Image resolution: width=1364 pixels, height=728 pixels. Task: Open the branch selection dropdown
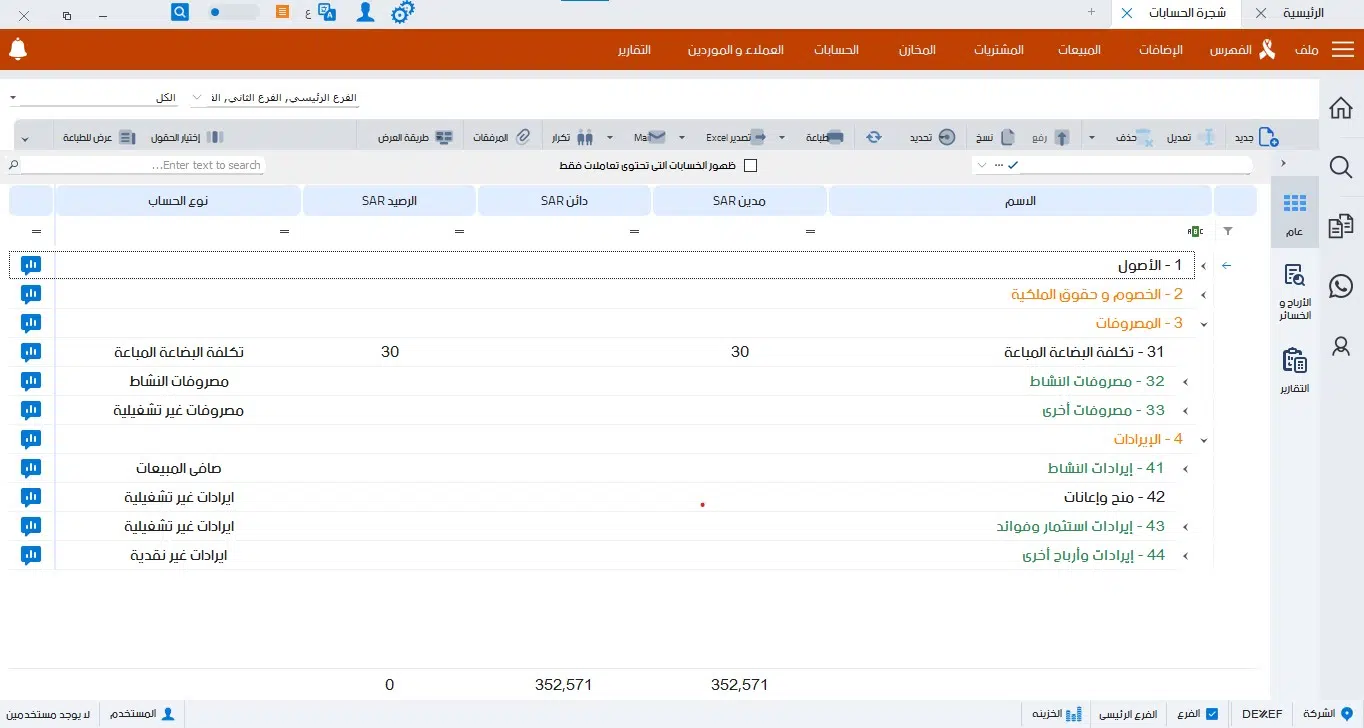click(274, 99)
